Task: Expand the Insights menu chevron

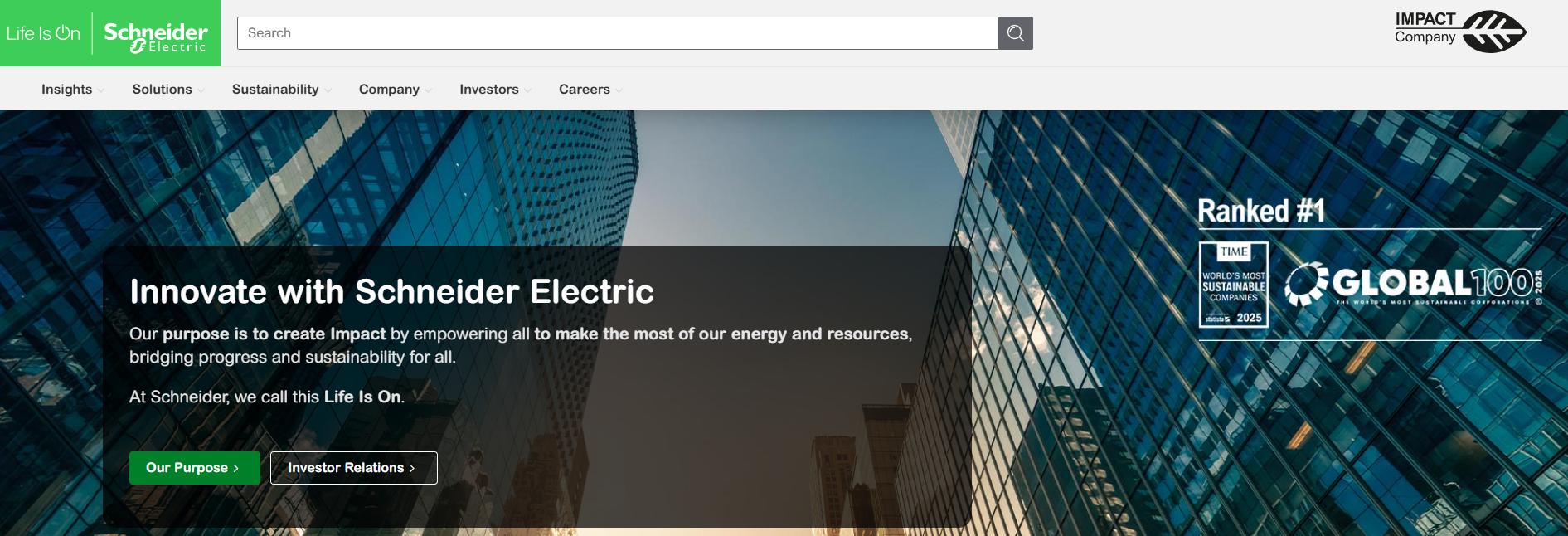Action: pyautogui.click(x=101, y=90)
